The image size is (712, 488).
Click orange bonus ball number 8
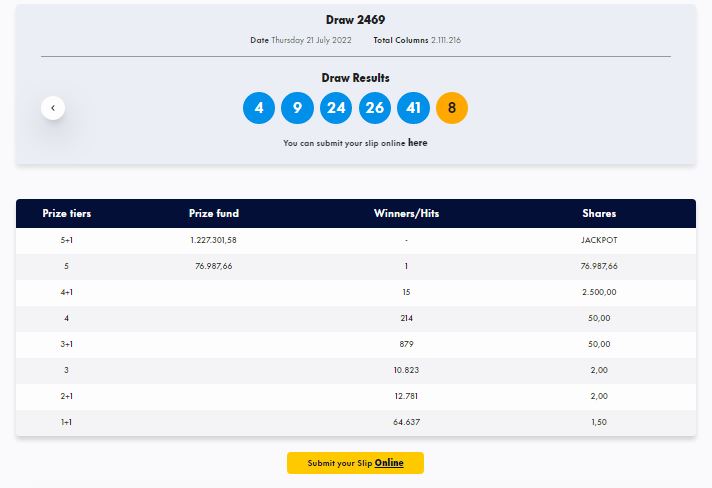pyautogui.click(x=452, y=108)
